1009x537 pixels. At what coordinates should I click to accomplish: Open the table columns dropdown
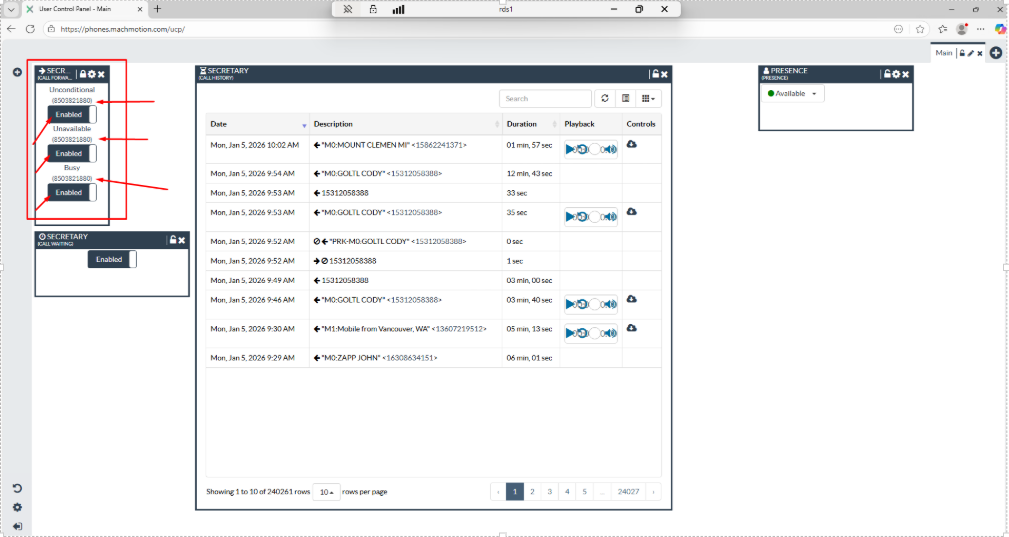click(x=650, y=99)
